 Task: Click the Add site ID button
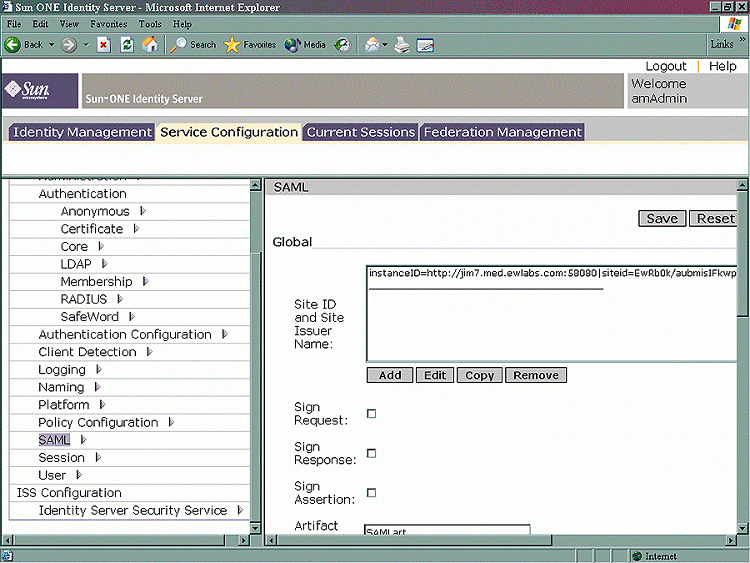pyautogui.click(x=390, y=375)
